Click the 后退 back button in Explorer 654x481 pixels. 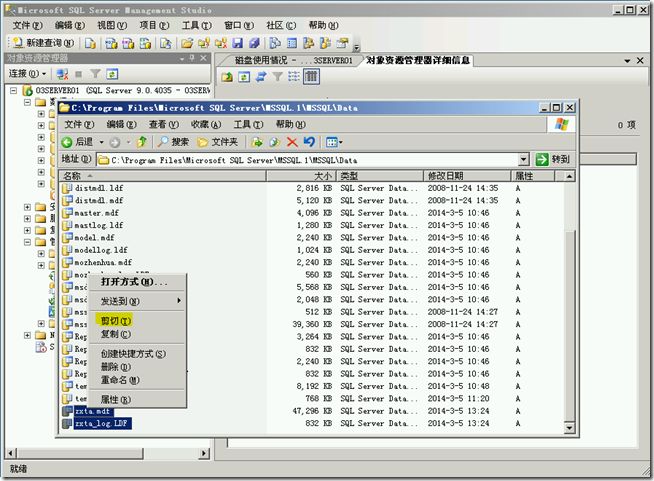(78, 142)
